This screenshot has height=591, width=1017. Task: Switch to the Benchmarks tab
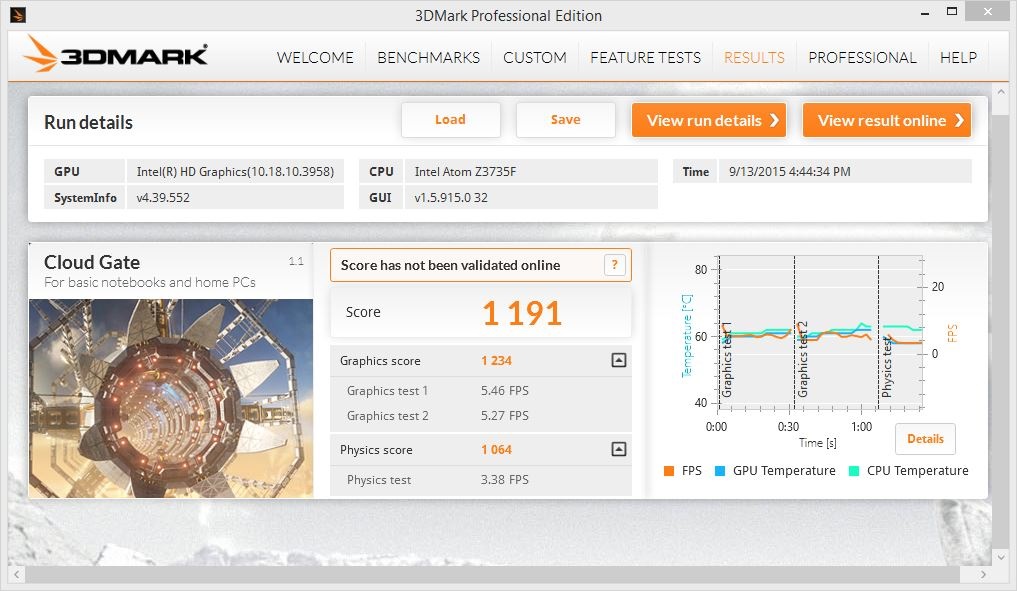(x=428, y=58)
